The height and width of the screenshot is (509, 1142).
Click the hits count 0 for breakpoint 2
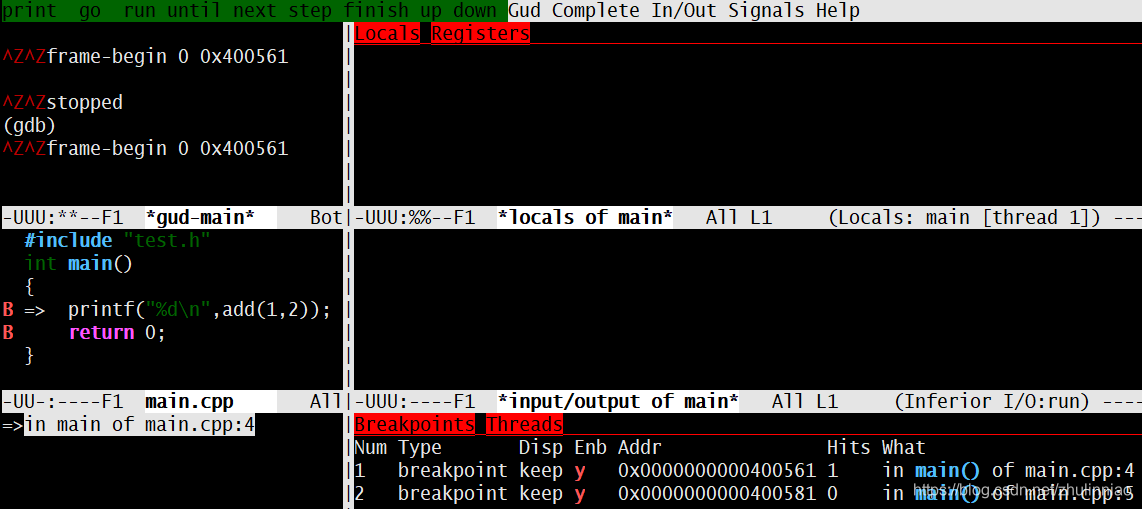[832, 494]
